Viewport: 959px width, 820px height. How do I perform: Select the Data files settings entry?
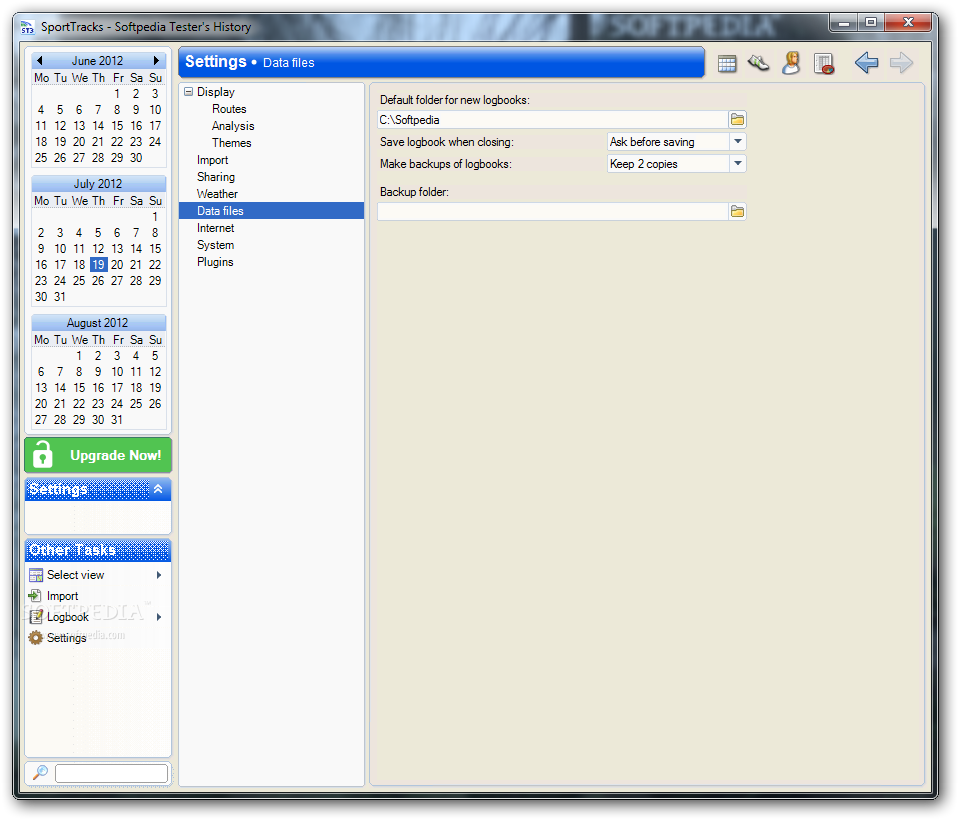[272, 211]
